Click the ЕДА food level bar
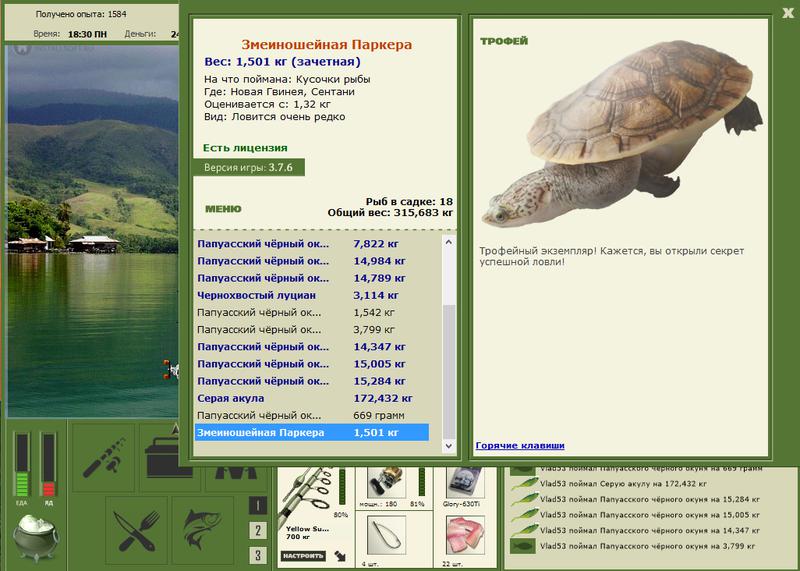The width and height of the screenshot is (800, 571). coord(21,464)
